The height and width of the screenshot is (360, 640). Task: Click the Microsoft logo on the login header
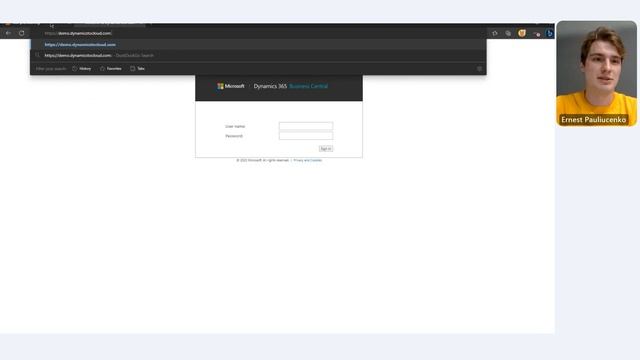231,86
